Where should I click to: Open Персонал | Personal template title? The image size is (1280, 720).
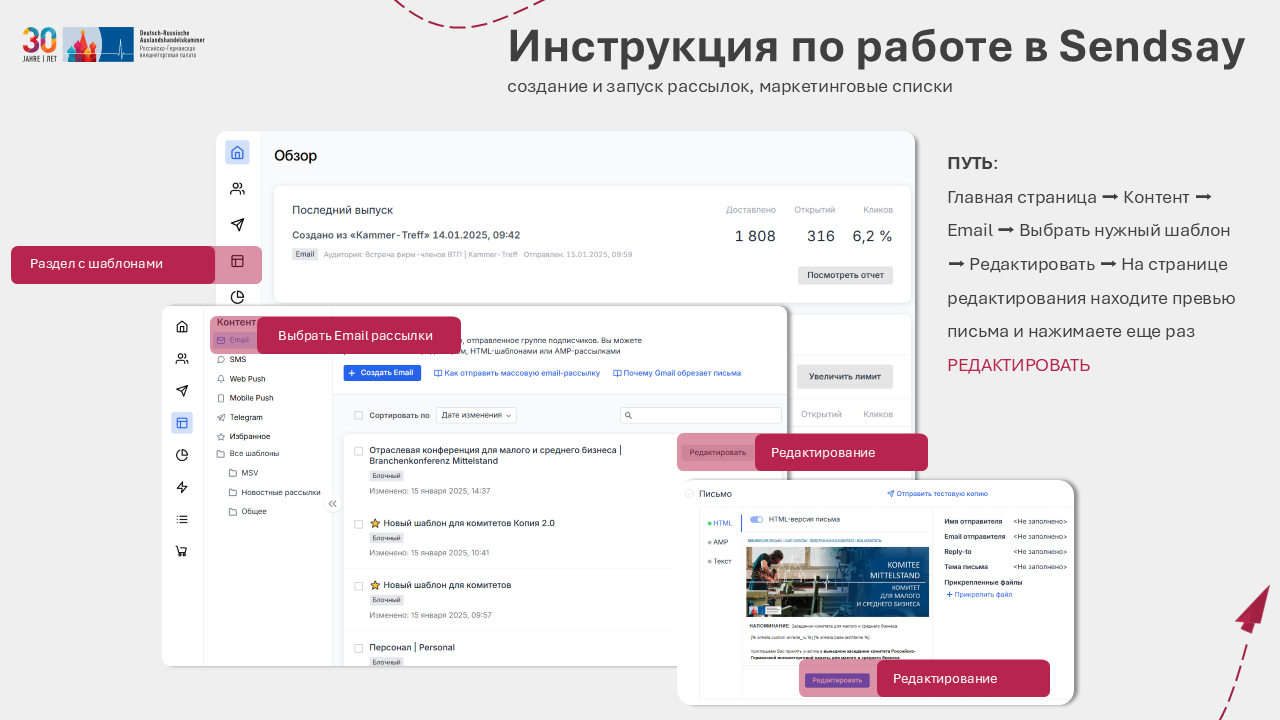(x=412, y=647)
